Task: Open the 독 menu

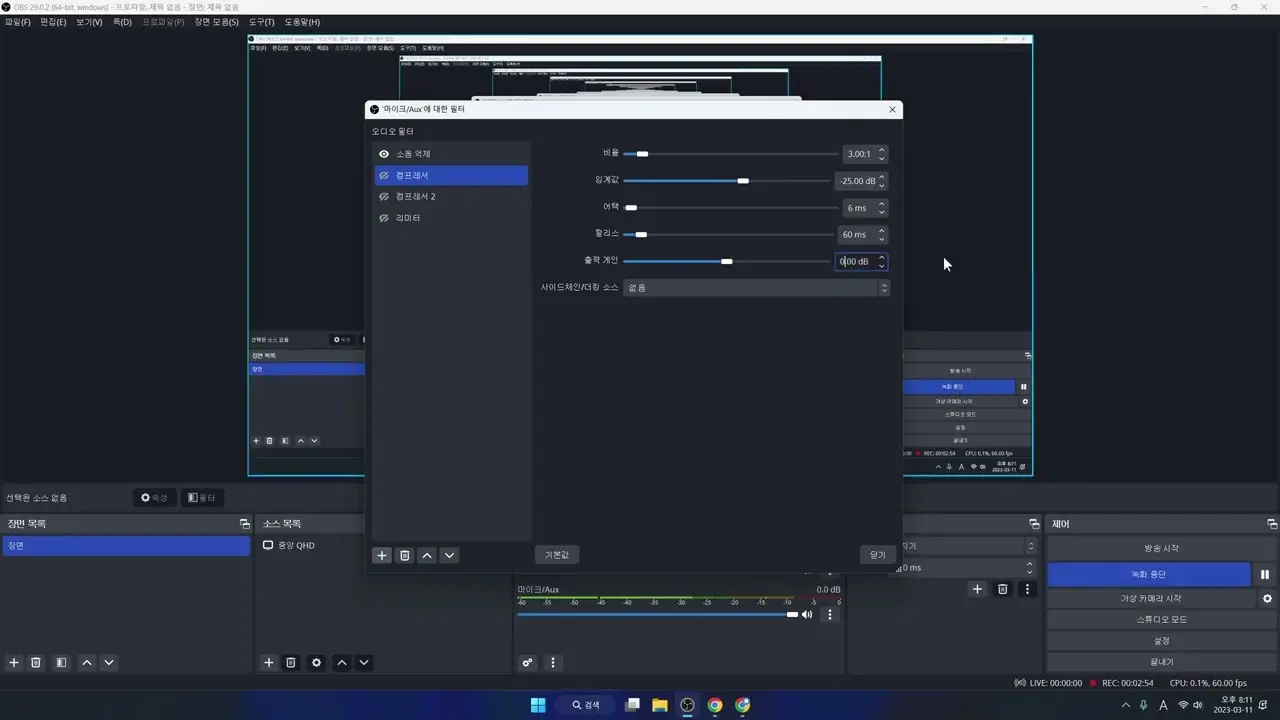Action: coord(122,22)
